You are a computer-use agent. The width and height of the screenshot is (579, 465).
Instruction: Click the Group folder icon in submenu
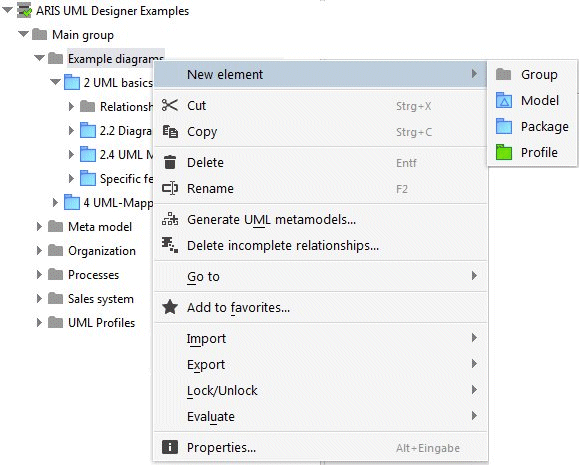[503, 74]
